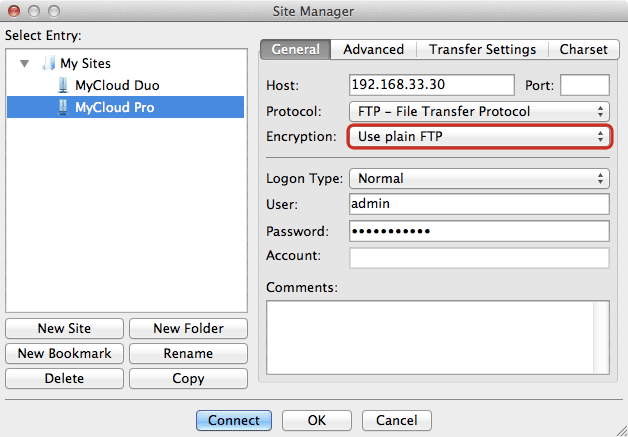Click the Rename button

[188, 353]
